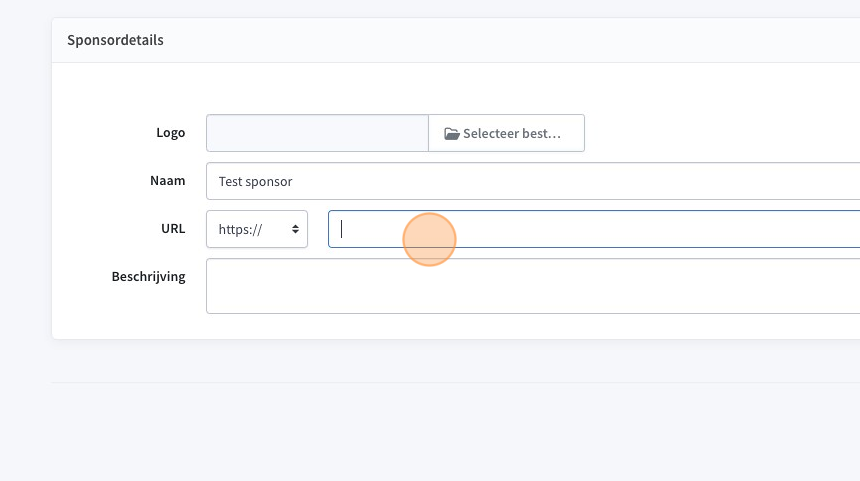The image size is (860, 481).
Task: Click the horizontal divider below the card
Action: point(455,382)
